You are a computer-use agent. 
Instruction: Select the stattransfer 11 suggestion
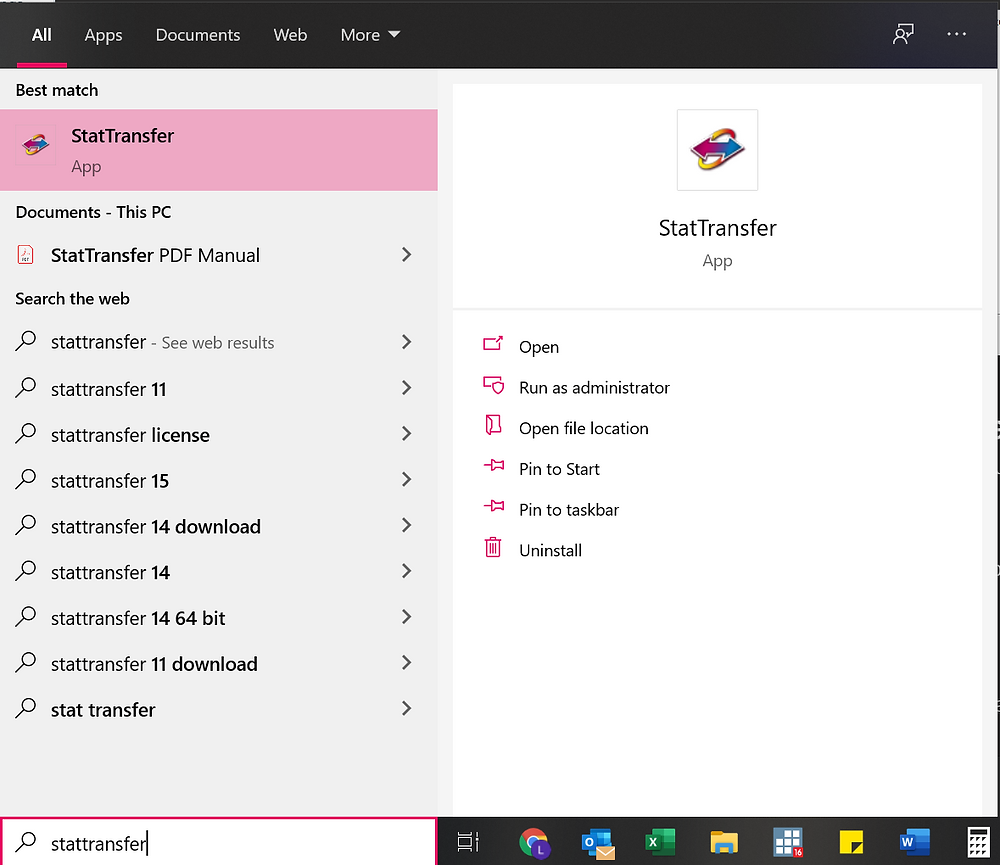[219, 388]
